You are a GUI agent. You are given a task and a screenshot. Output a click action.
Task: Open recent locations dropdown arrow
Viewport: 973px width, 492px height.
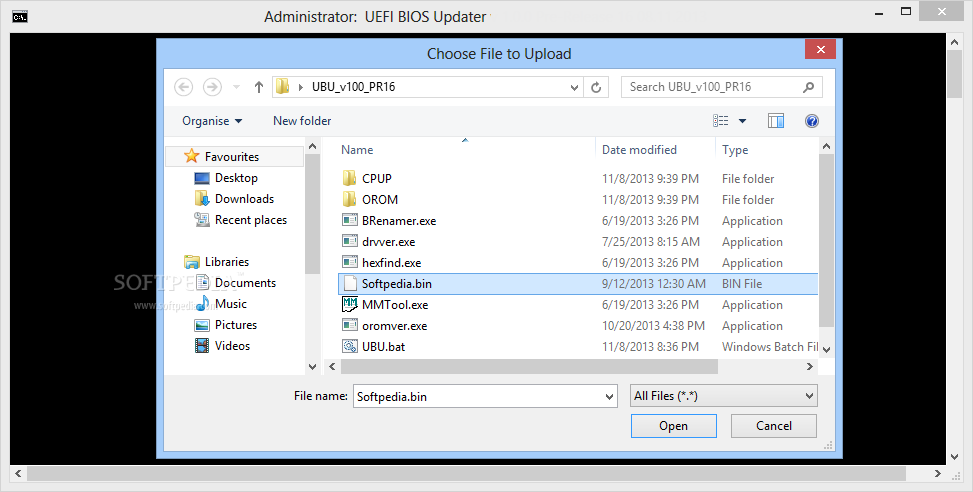[236, 87]
